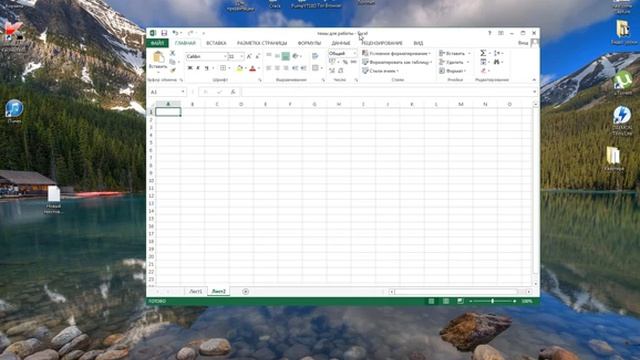Switch to РАЗМЕТКА СТРАНИЦЫ tab
Image resolution: width=640 pixels, height=360 pixels.
pyautogui.click(x=262, y=43)
